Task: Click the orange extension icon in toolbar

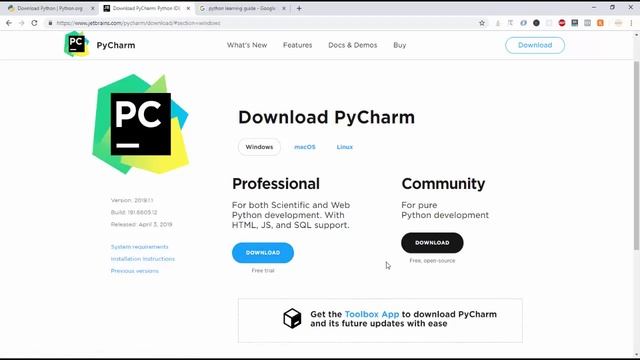Action: click(600, 23)
